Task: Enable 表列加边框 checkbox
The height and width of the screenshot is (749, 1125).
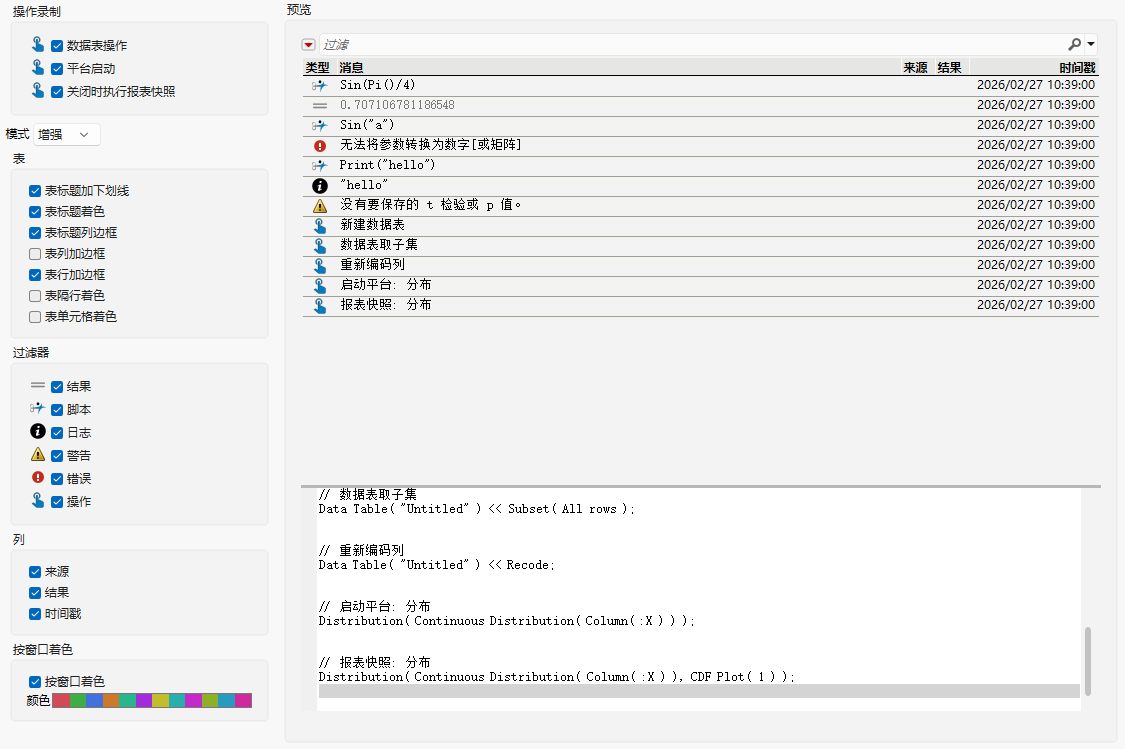Action: tap(35, 254)
